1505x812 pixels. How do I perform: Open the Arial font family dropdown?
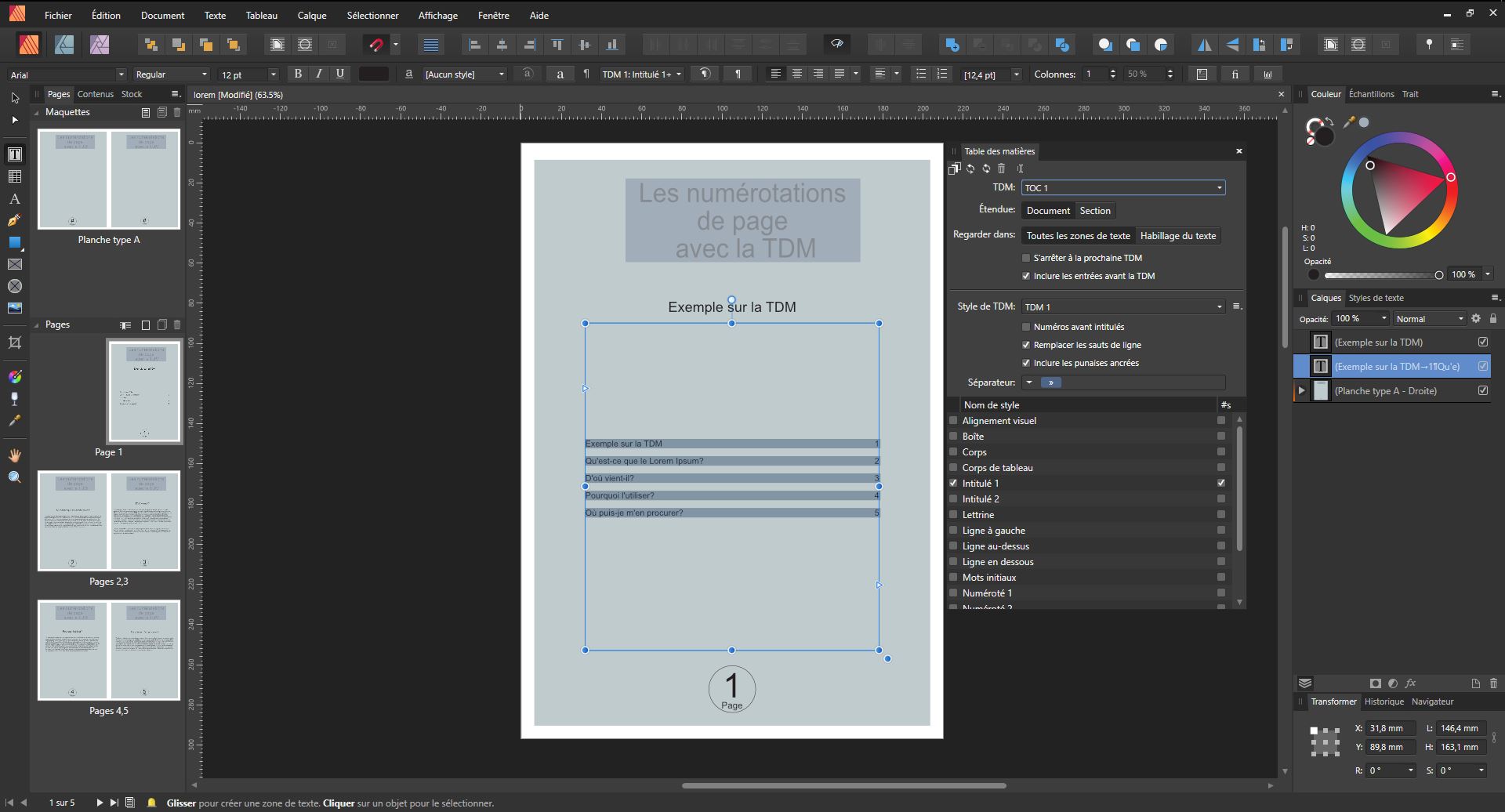click(67, 74)
